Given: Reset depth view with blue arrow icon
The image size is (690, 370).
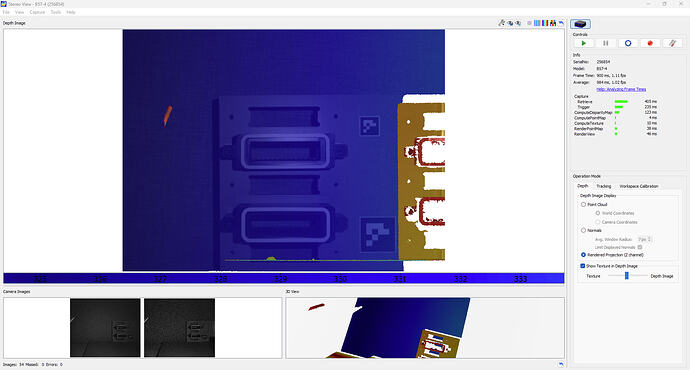Looking at the screenshot, I should 561,23.
